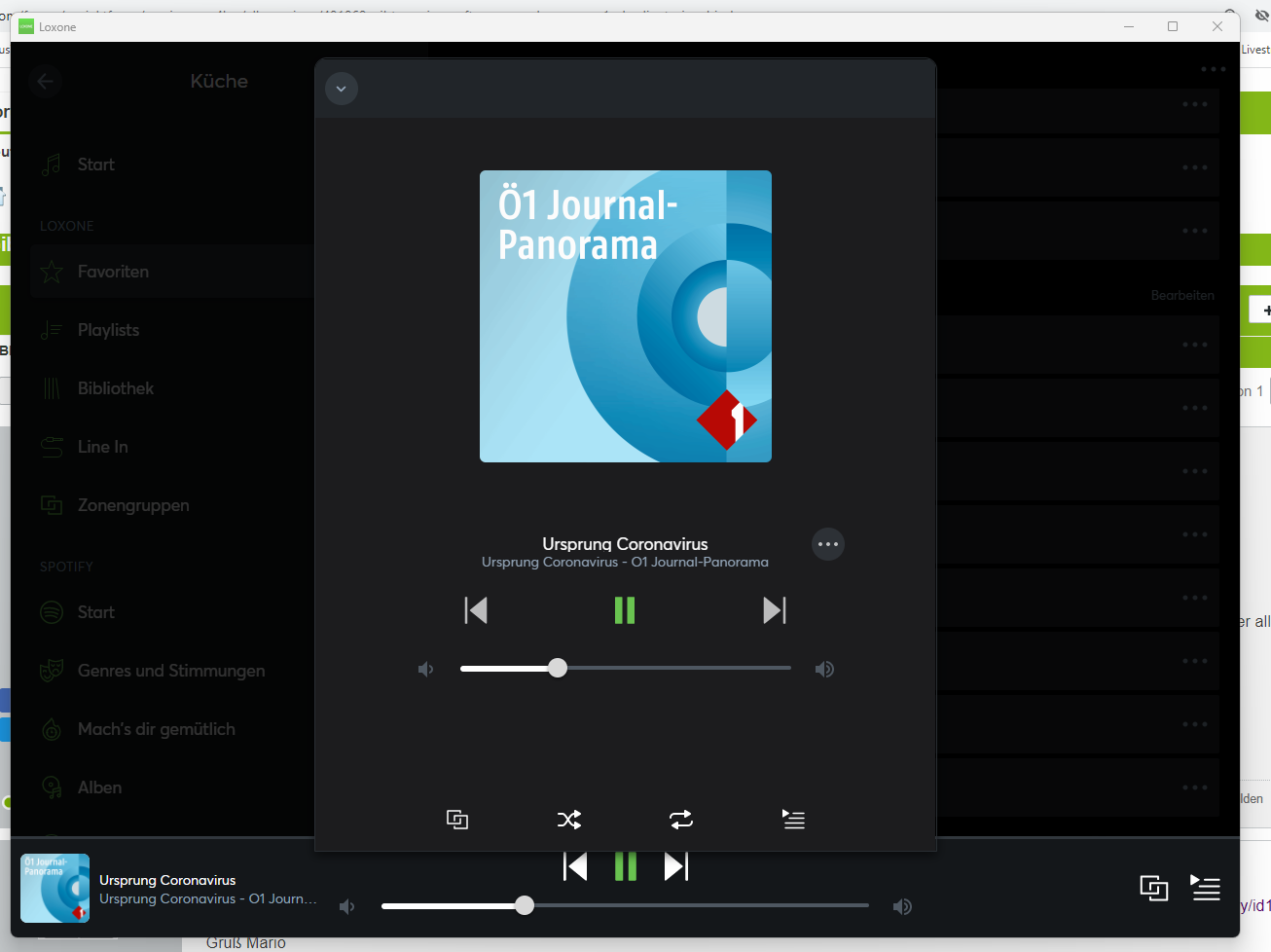1271x952 pixels.
Task: Go to previous track in bottom bar
Action: (575, 866)
